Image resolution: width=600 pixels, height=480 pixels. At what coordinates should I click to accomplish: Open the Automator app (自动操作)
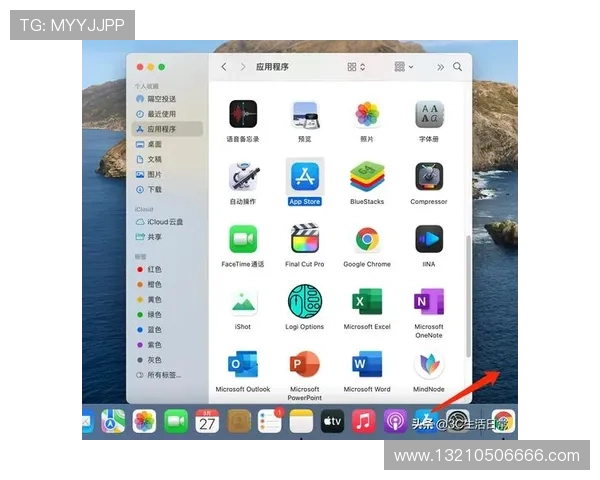click(243, 176)
